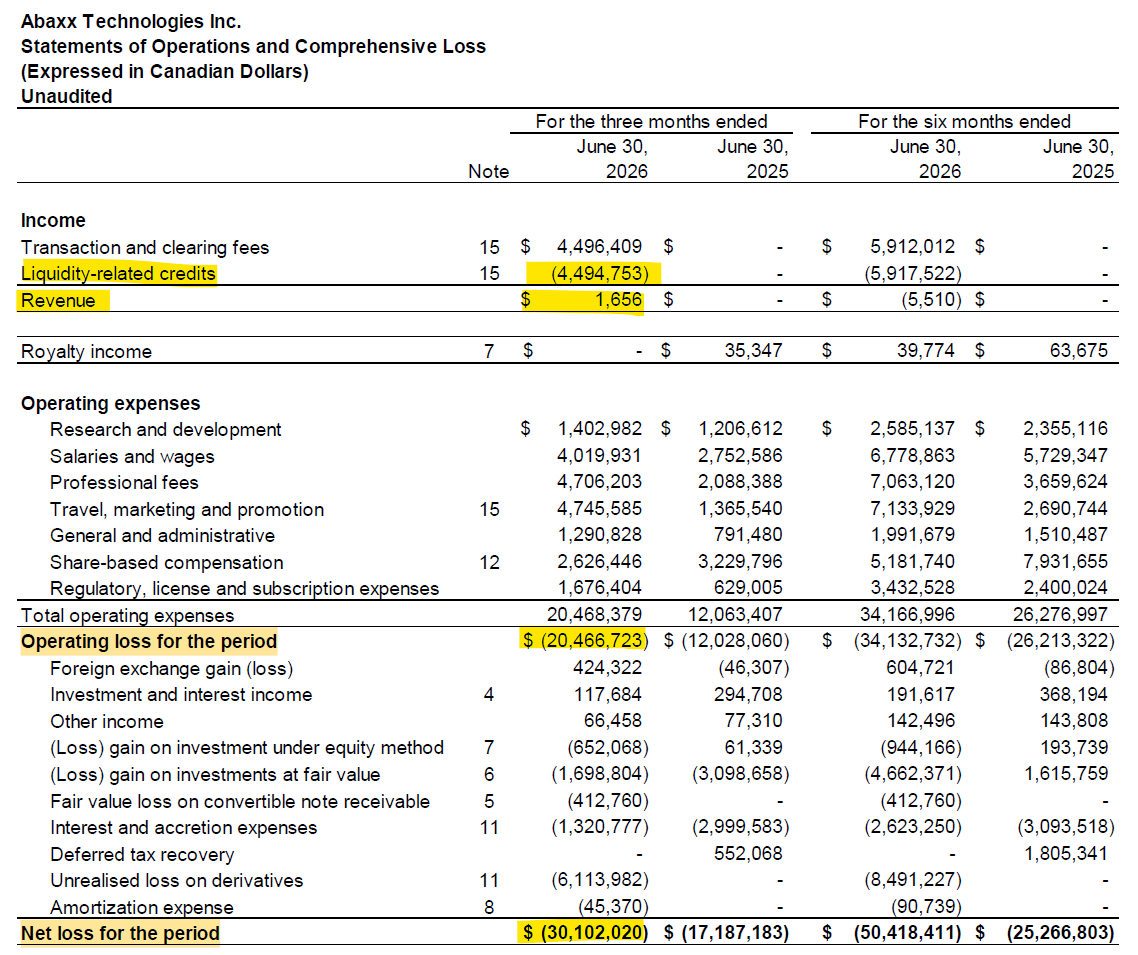Click the 'Unaudited' label

pos(66,96)
